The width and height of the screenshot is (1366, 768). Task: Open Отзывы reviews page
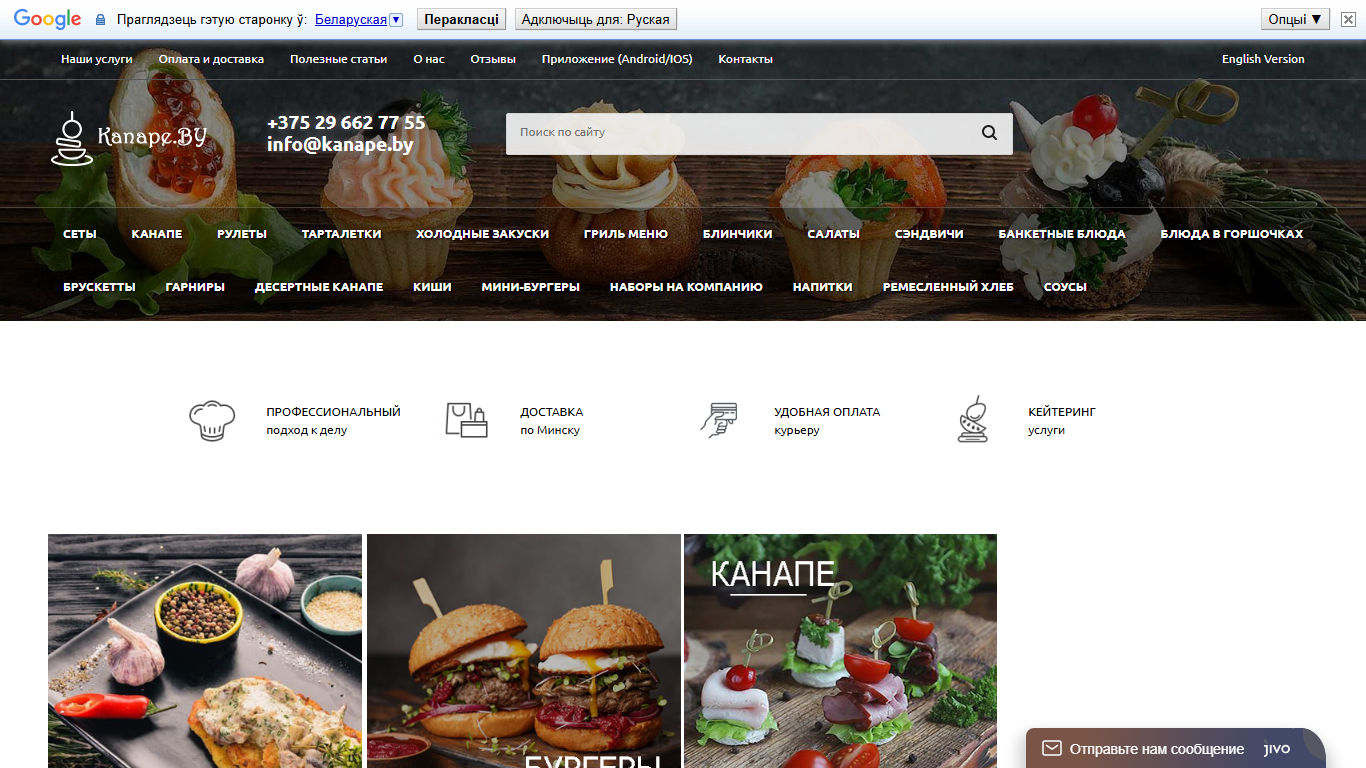[x=493, y=59]
